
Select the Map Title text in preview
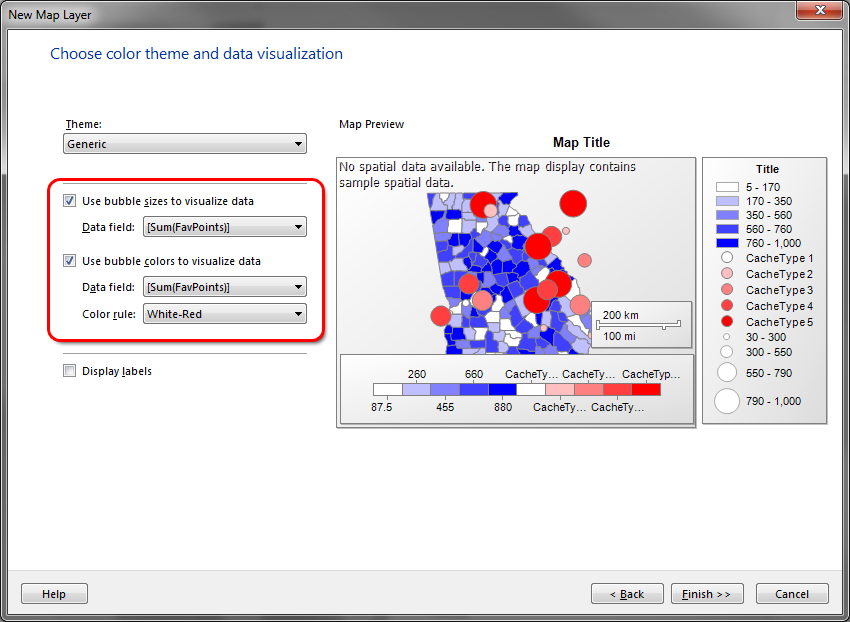click(581, 142)
